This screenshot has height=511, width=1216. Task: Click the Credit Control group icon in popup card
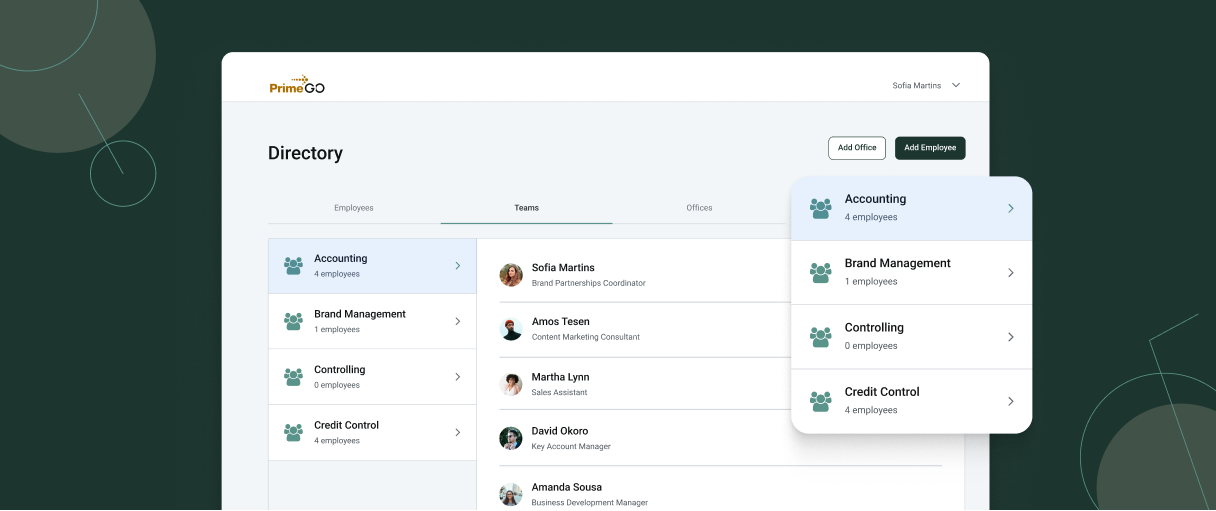point(821,401)
